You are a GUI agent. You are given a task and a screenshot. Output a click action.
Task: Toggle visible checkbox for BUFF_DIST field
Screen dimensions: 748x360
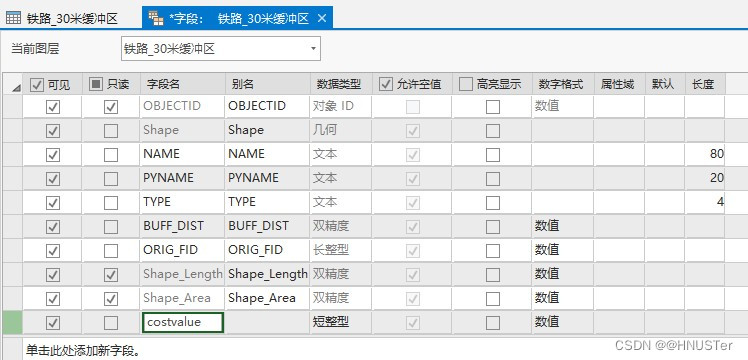click(53, 226)
